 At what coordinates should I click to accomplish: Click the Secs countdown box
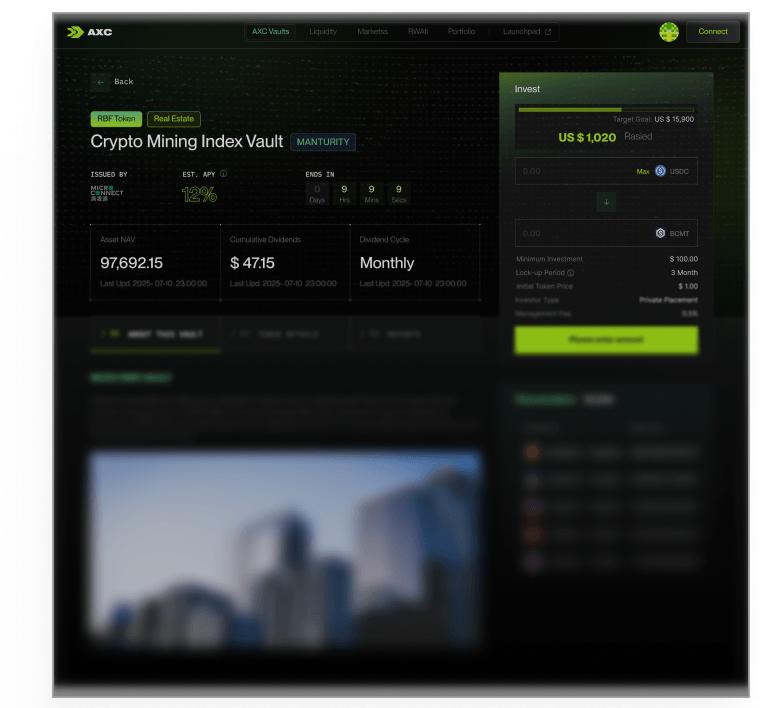pos(399,194)
